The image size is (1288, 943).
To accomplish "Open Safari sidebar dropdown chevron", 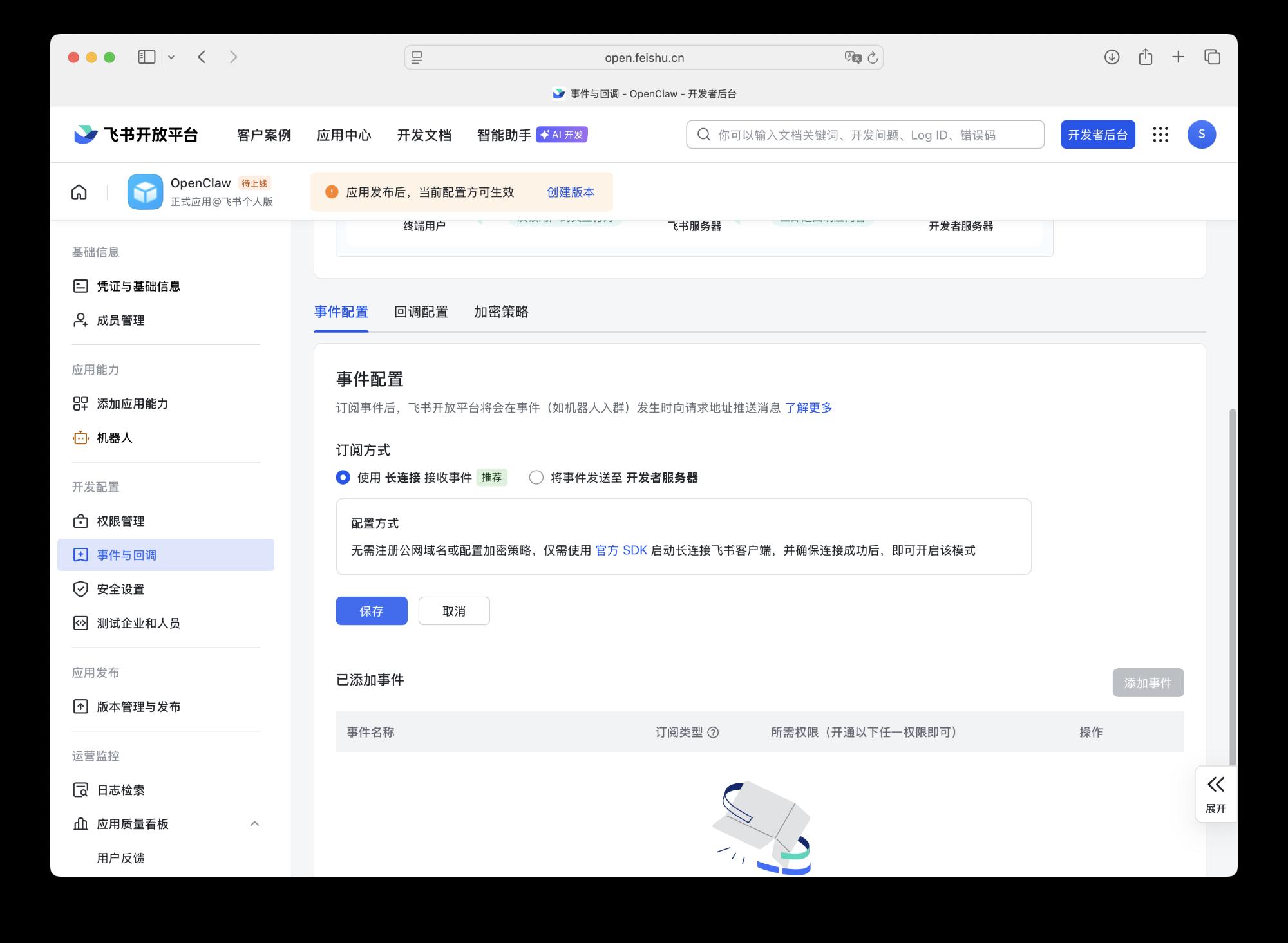I will pos(171,57).
